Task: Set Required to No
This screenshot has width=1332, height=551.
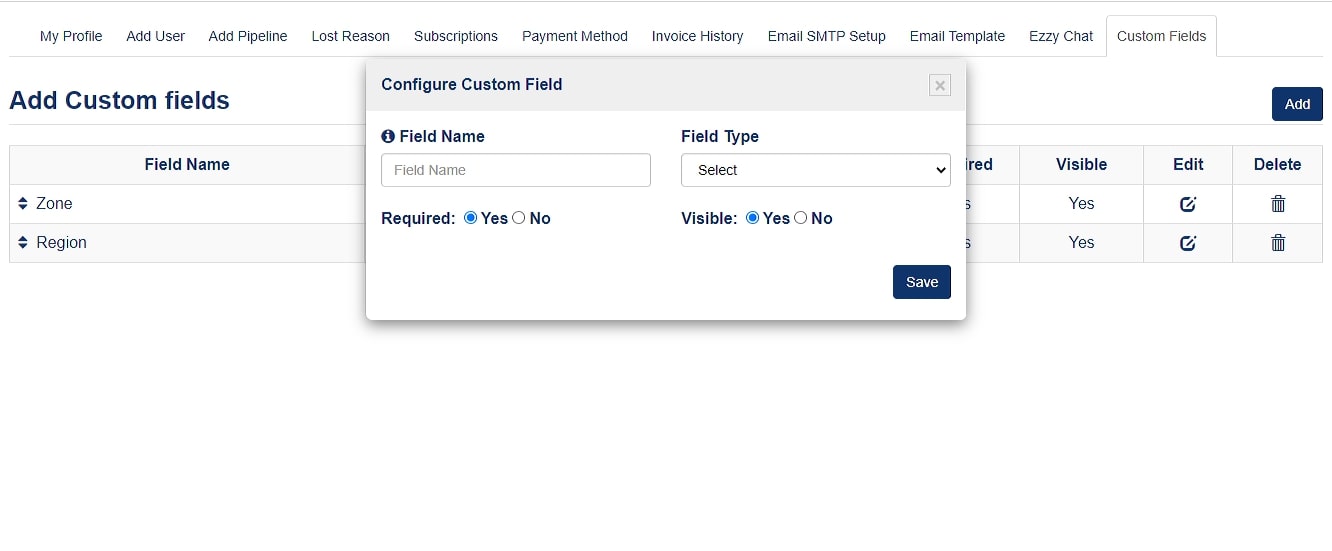Action: pyautogui.click(x=518, y=218)
